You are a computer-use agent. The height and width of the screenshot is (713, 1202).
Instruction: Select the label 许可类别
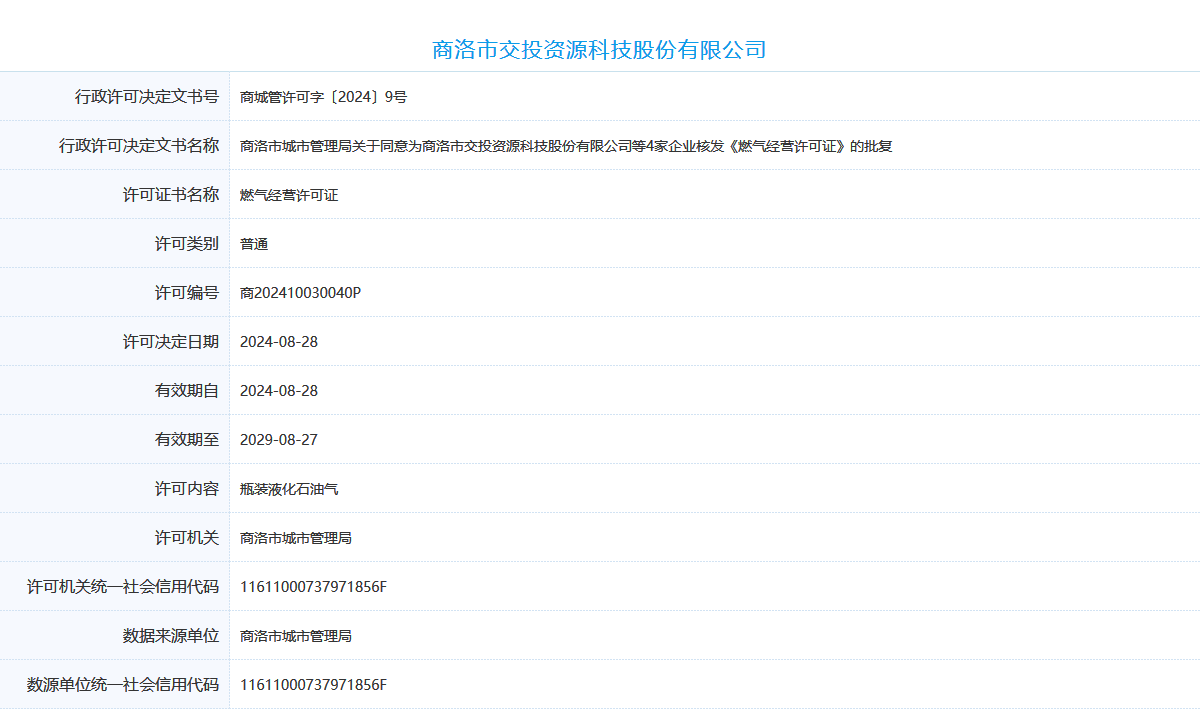(187, 244)
